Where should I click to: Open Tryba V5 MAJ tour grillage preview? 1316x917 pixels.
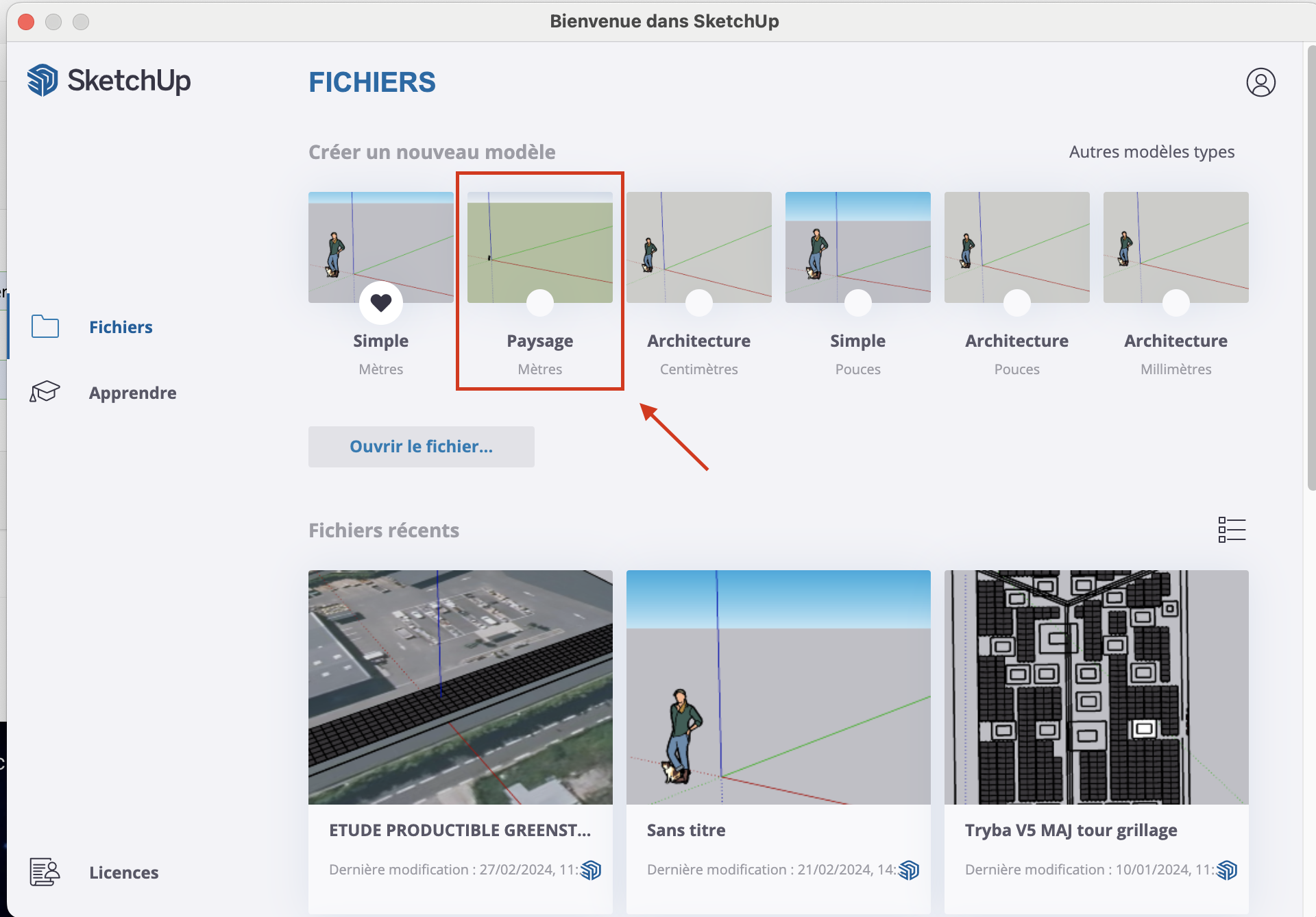(1097, 687)
